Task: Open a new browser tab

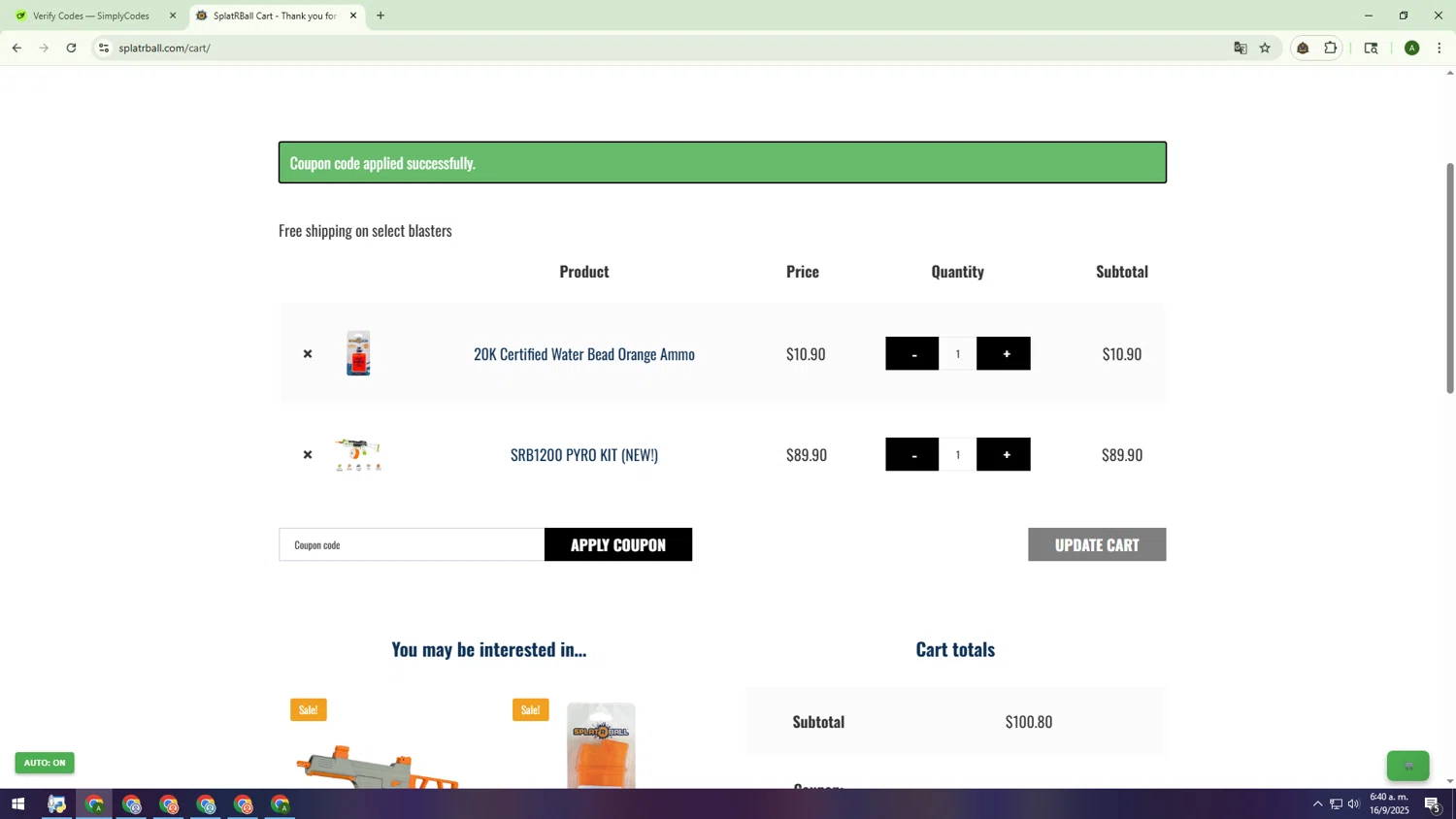Action: 381,16
